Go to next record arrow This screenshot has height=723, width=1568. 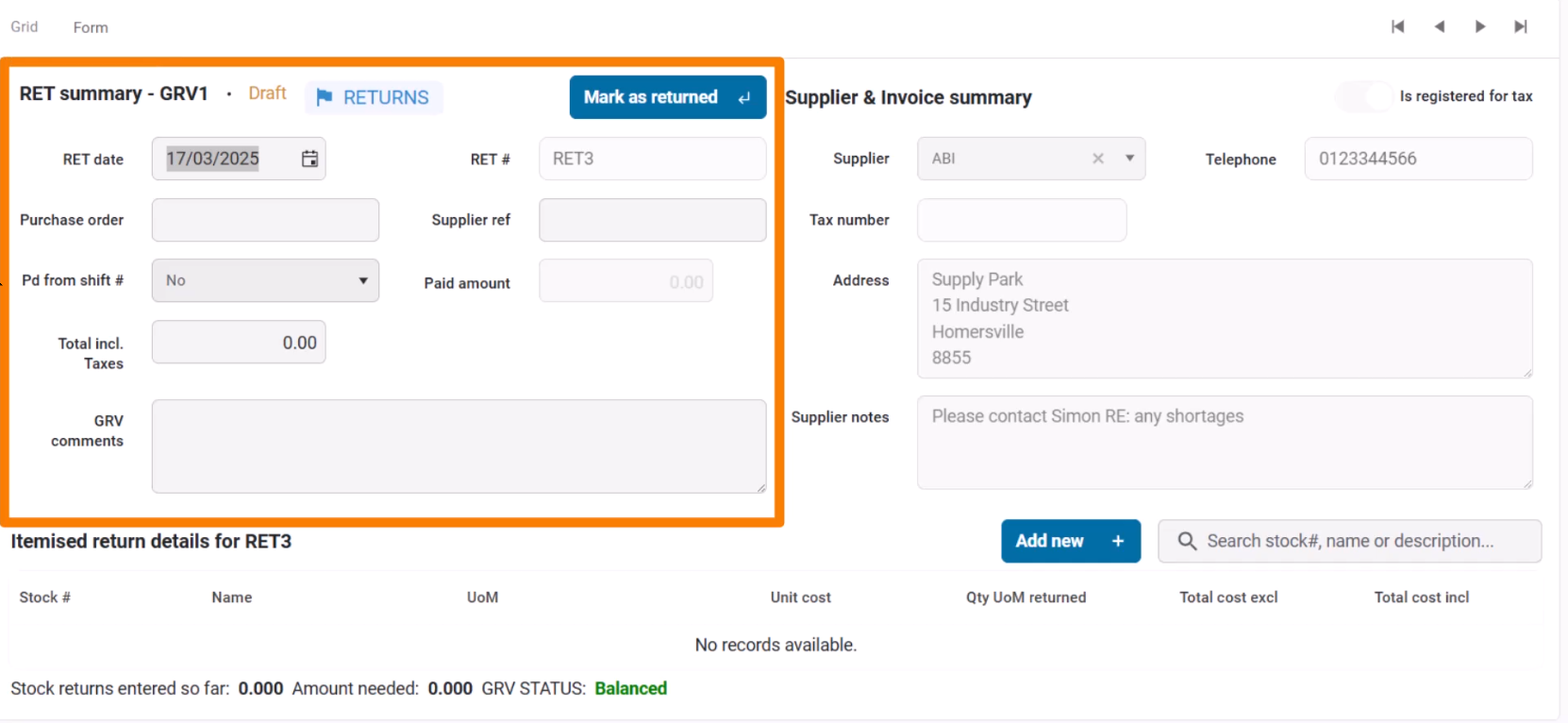click(x=1480, y=26)
